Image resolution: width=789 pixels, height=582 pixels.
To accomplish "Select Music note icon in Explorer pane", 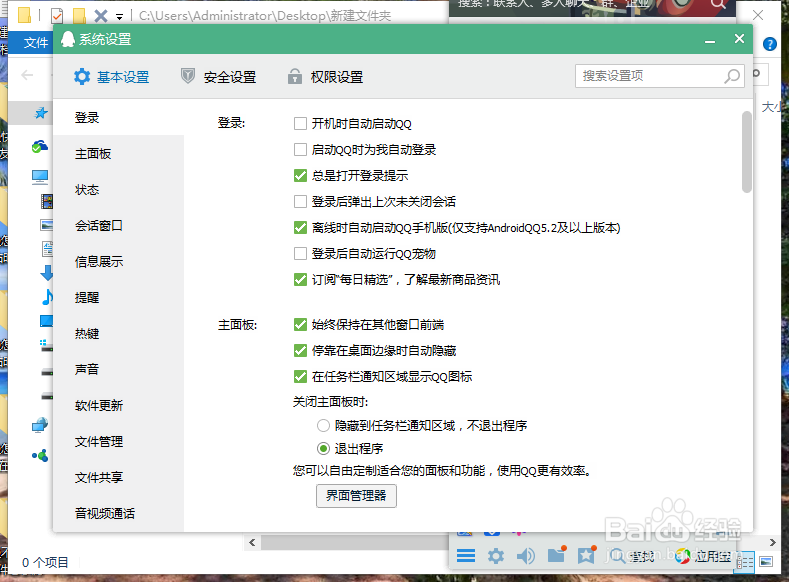I will point(47,297).
